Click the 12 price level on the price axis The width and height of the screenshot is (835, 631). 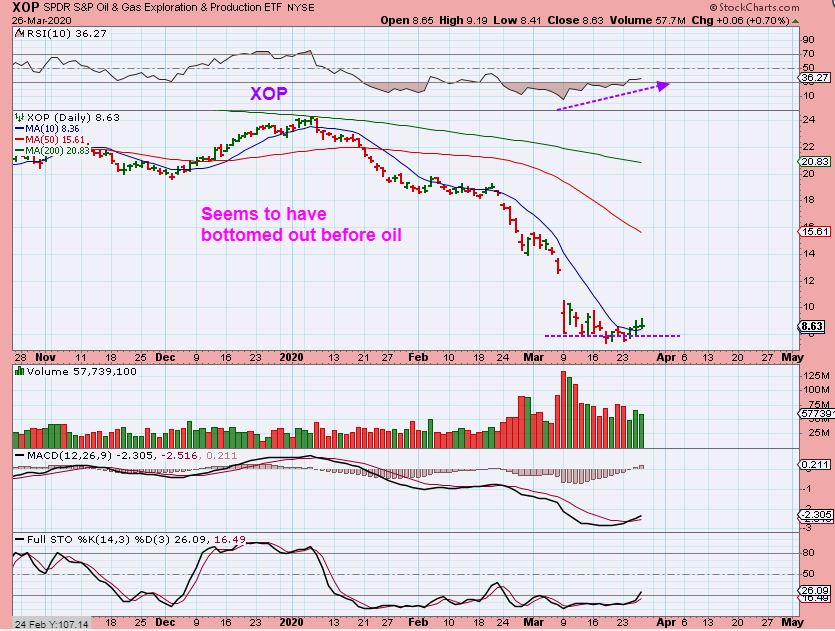point(808,281)
